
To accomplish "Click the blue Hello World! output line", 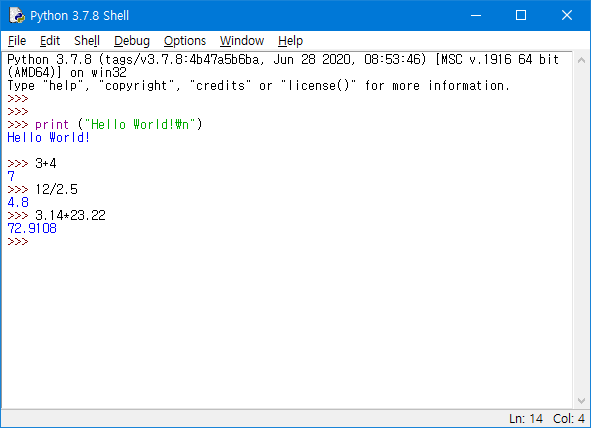I will coord(49,138).
